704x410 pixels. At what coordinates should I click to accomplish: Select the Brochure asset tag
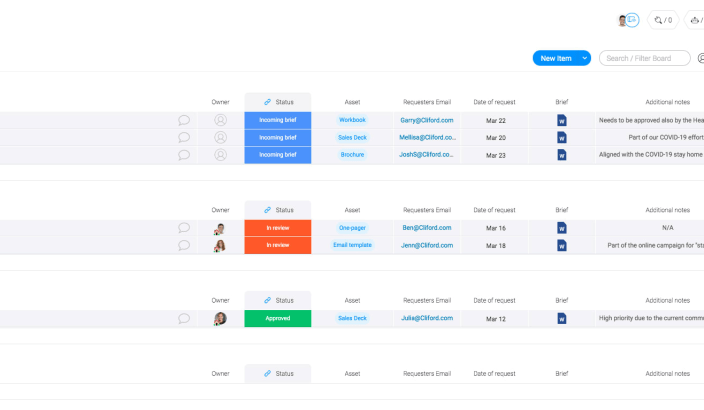point(352,154)
